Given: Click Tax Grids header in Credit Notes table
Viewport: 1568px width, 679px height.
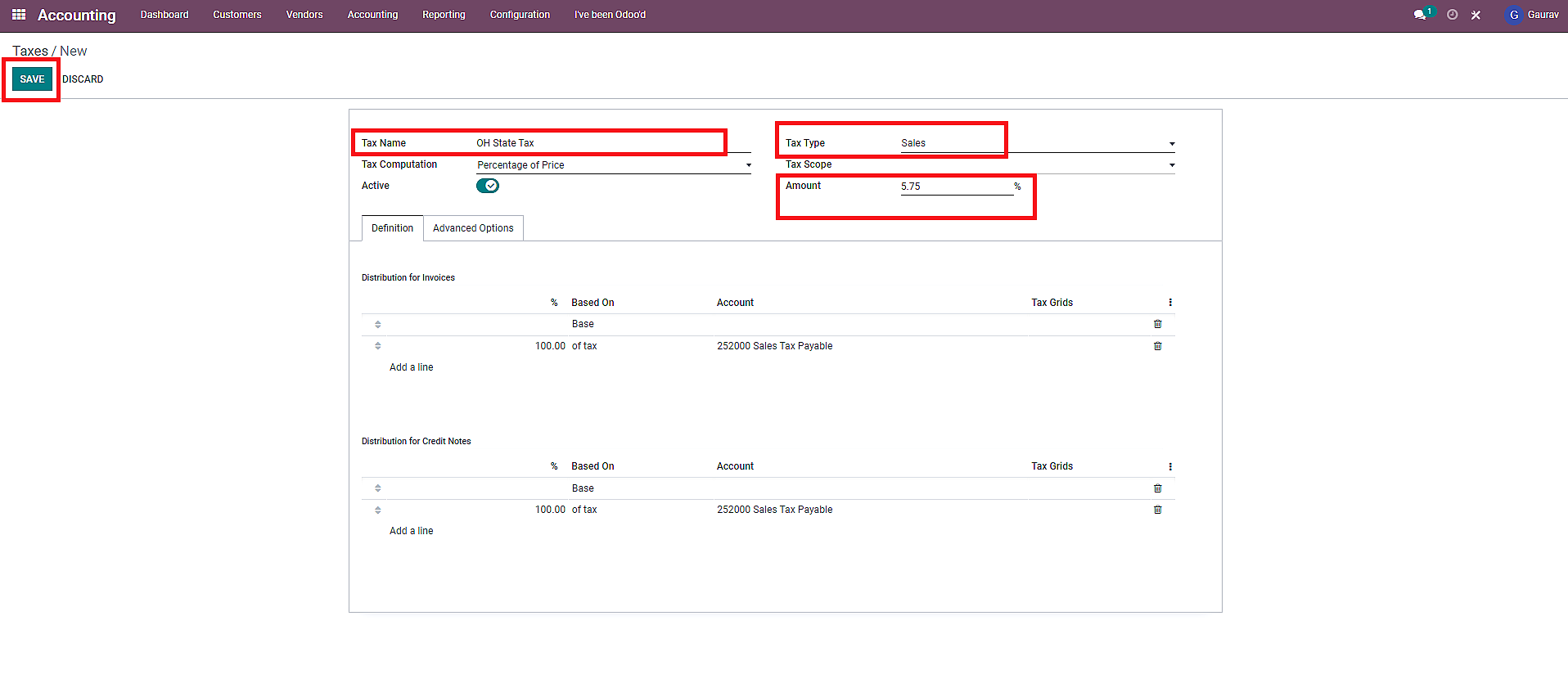Looking at the screenshot, I should (1052, 466).
